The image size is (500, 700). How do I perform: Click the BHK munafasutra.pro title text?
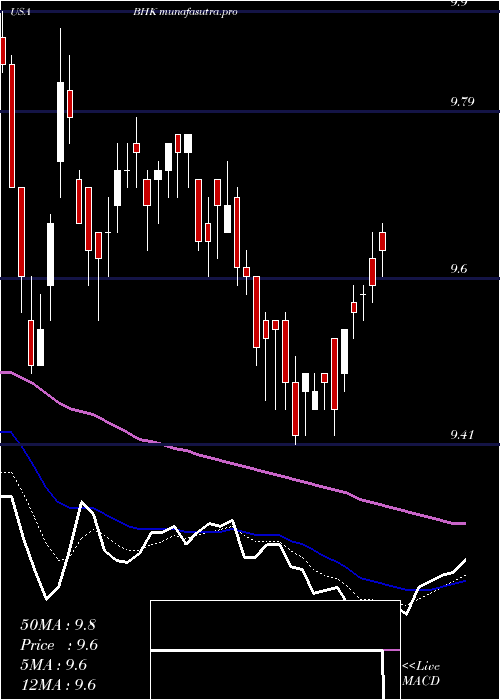click(x=185, y=12)
